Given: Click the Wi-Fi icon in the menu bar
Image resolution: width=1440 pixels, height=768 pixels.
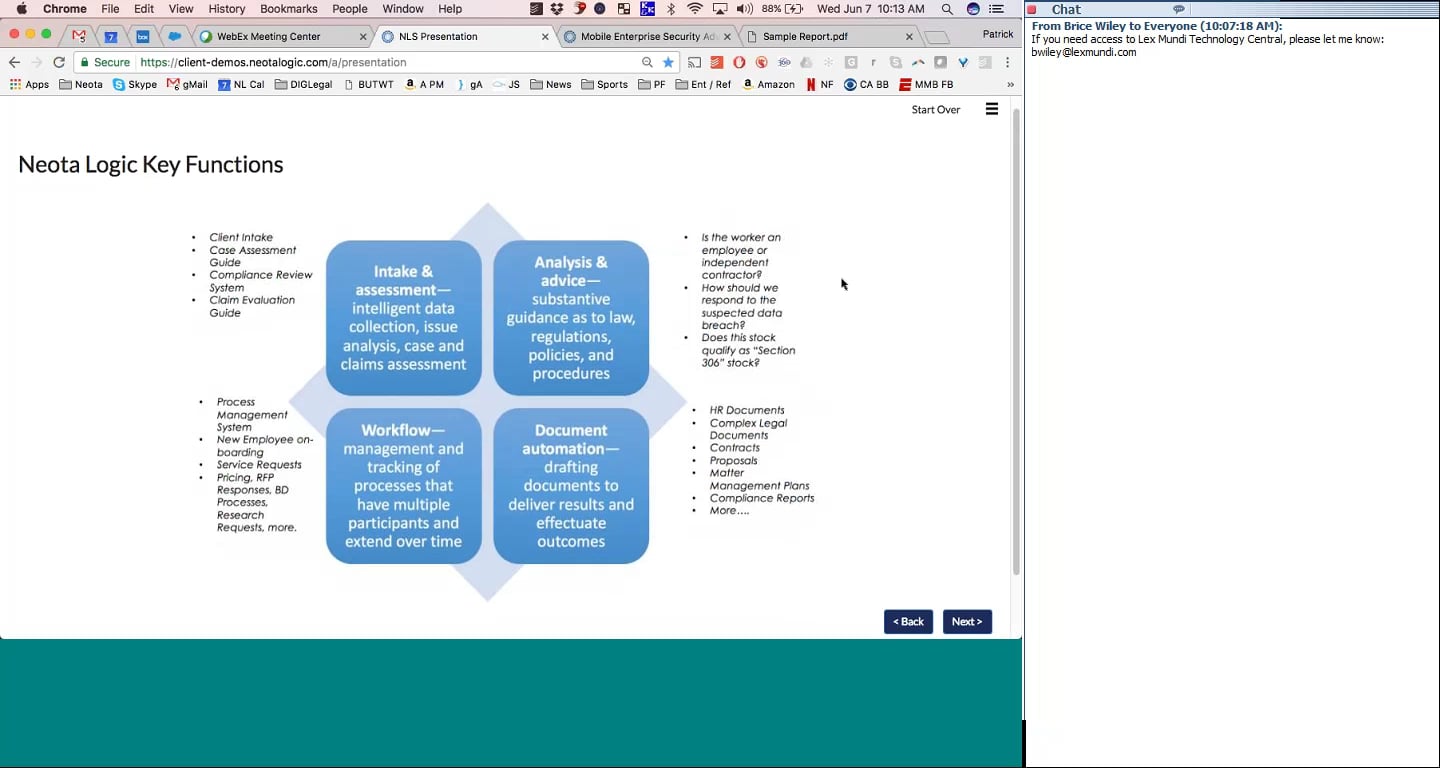Looking at the screenshot, I should click(x=695, y=9).
